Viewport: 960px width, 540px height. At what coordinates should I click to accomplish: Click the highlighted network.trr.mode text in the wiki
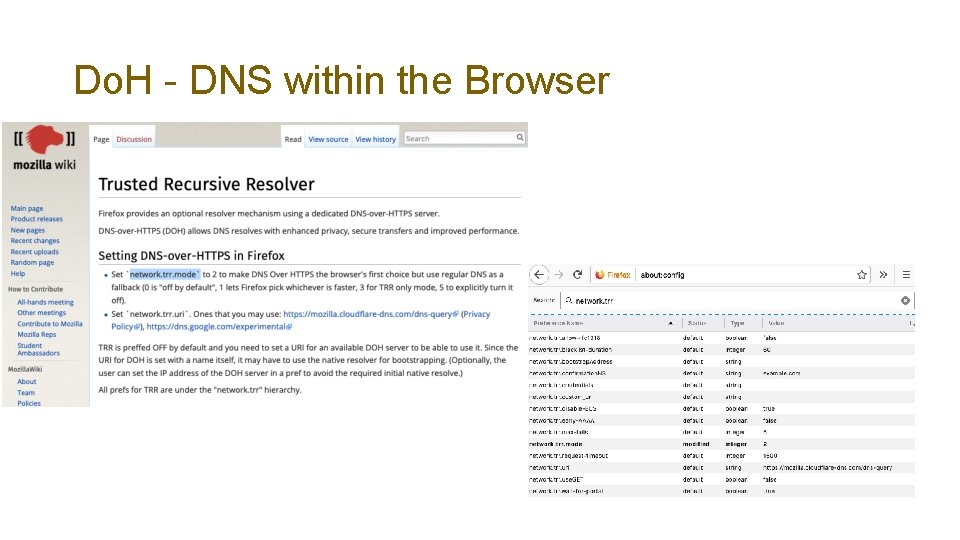(163, 274)
